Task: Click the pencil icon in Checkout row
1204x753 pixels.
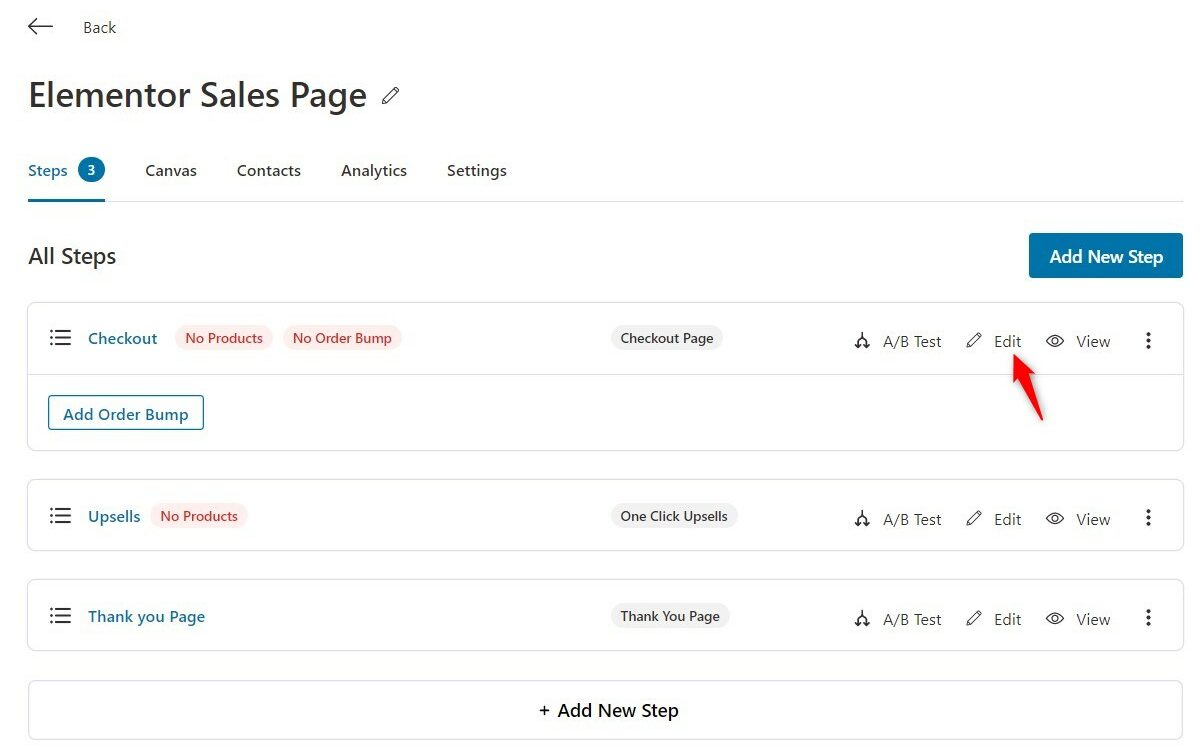Action: point(974,341)
